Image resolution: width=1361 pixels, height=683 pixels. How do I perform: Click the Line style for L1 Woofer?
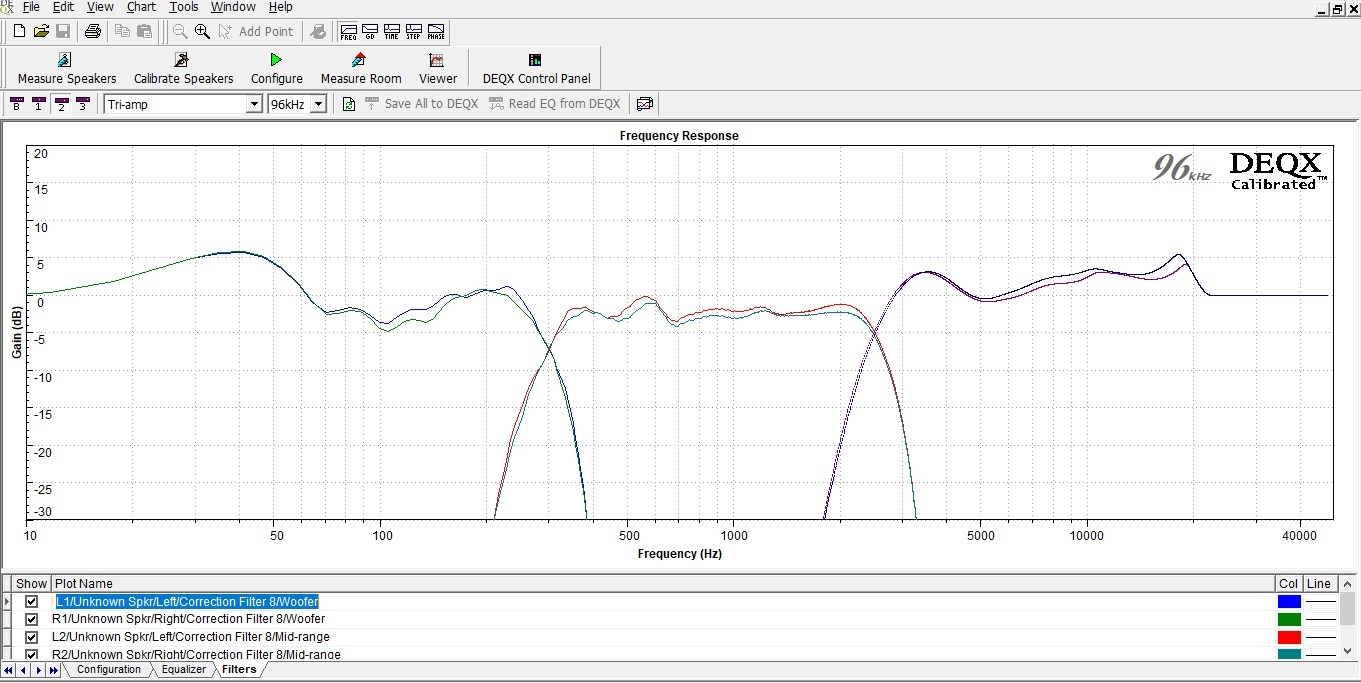(1320, 602)
